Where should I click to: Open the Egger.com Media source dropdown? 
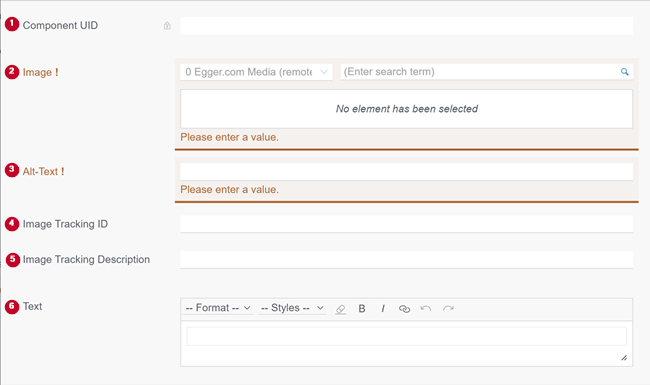click(x=256, y=72)
